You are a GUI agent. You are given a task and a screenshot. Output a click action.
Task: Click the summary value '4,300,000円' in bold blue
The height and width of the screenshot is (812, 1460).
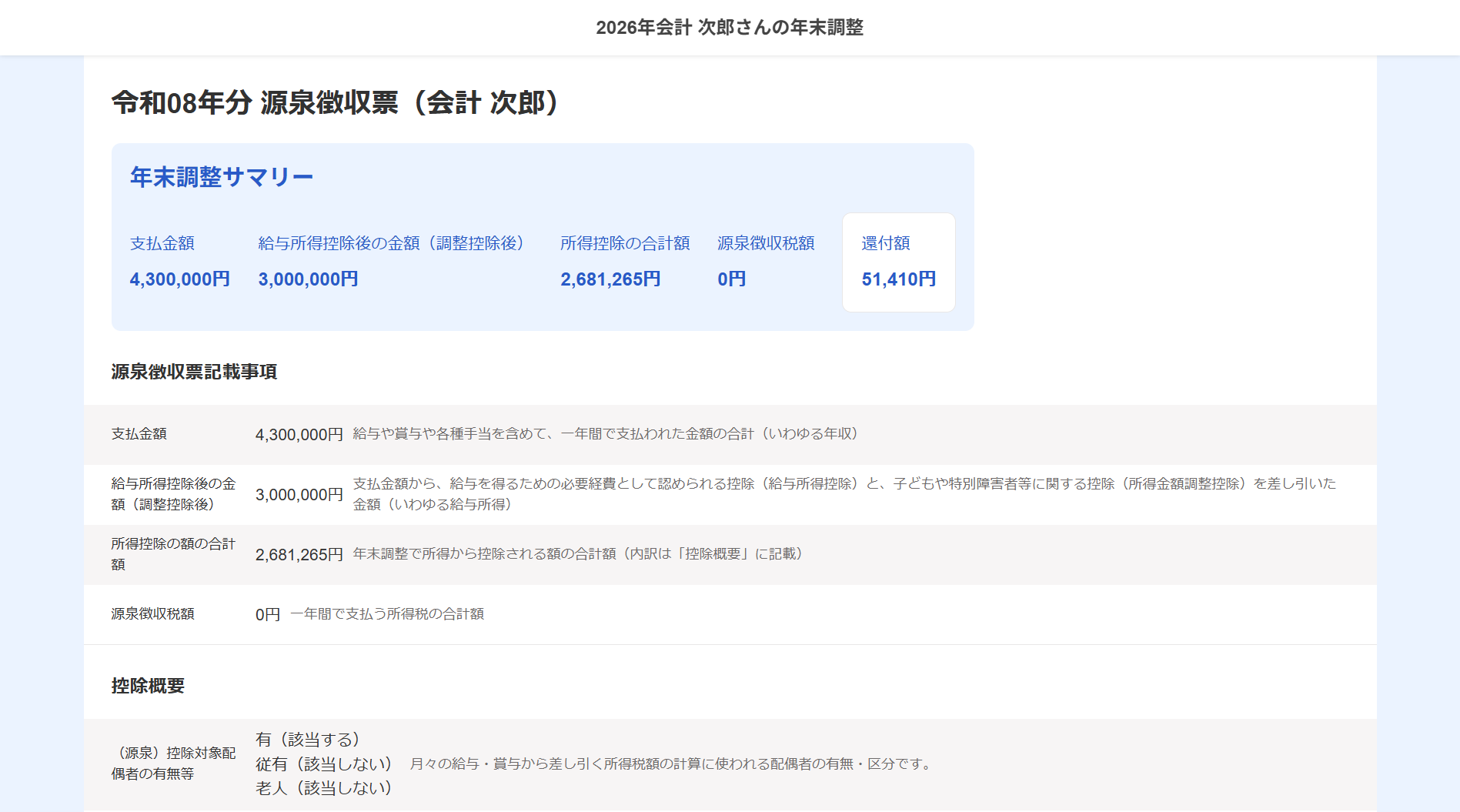click(x=180, y=279)
